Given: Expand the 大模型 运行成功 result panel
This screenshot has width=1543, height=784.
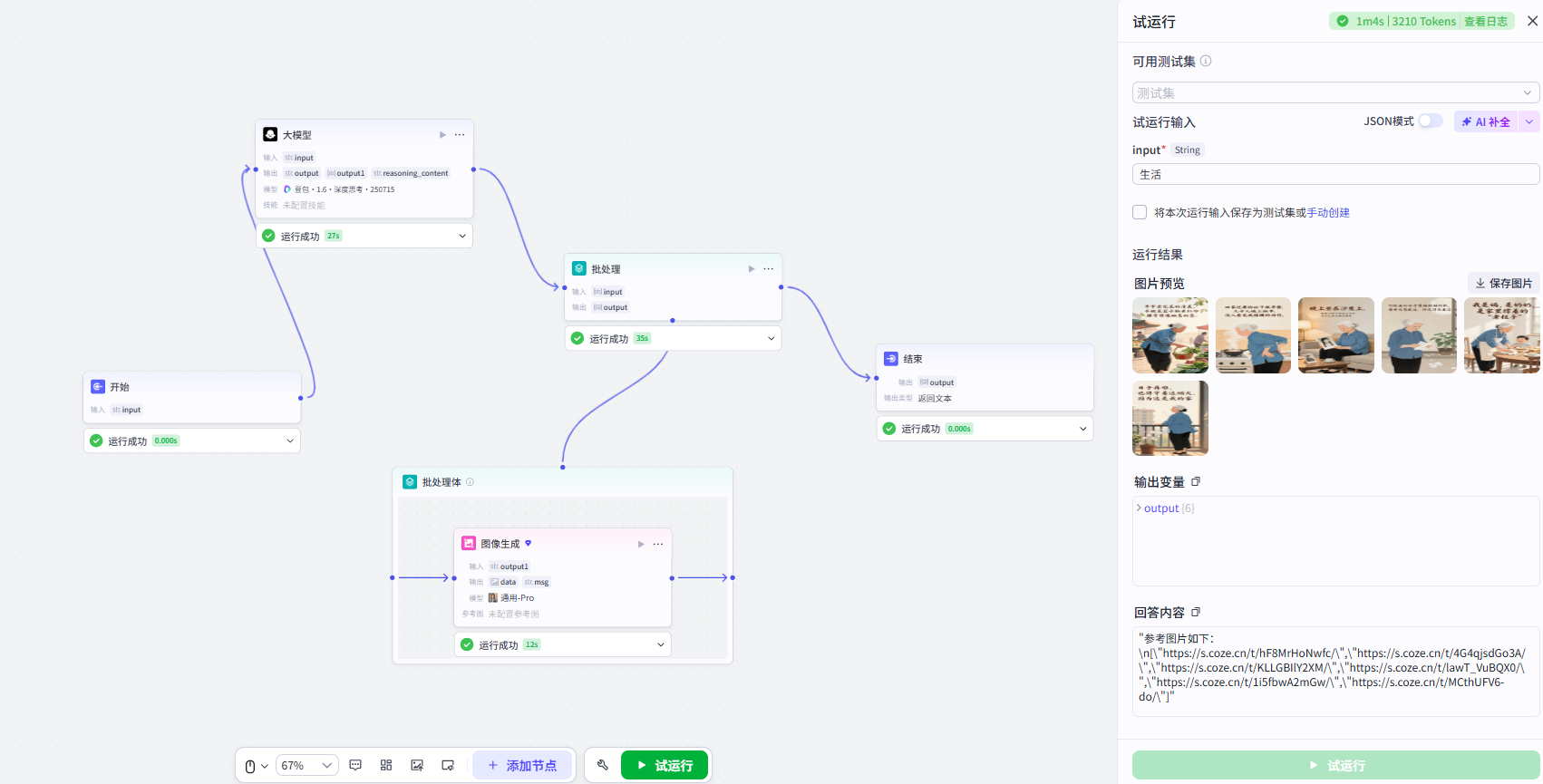Looking at the screenshot, I should pyautogui.click(x=462, y=236).
